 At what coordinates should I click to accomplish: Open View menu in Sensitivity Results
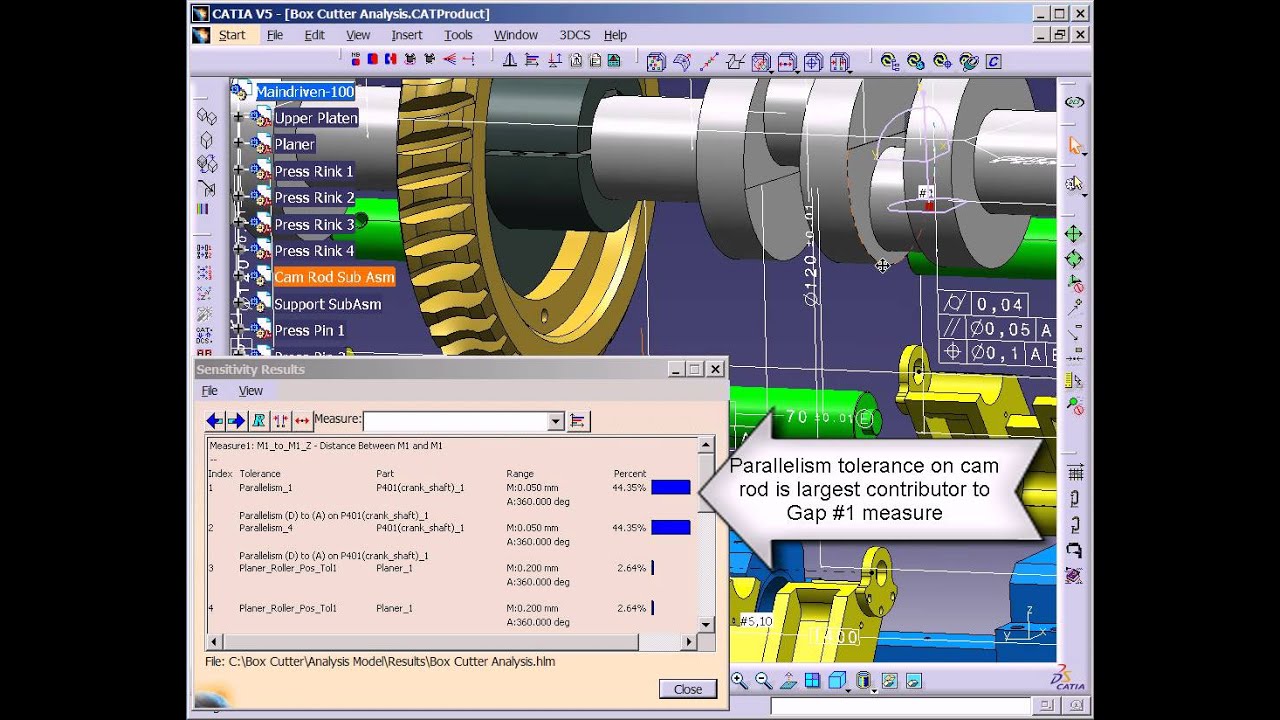pyautogui.click(x=251, y=391)
